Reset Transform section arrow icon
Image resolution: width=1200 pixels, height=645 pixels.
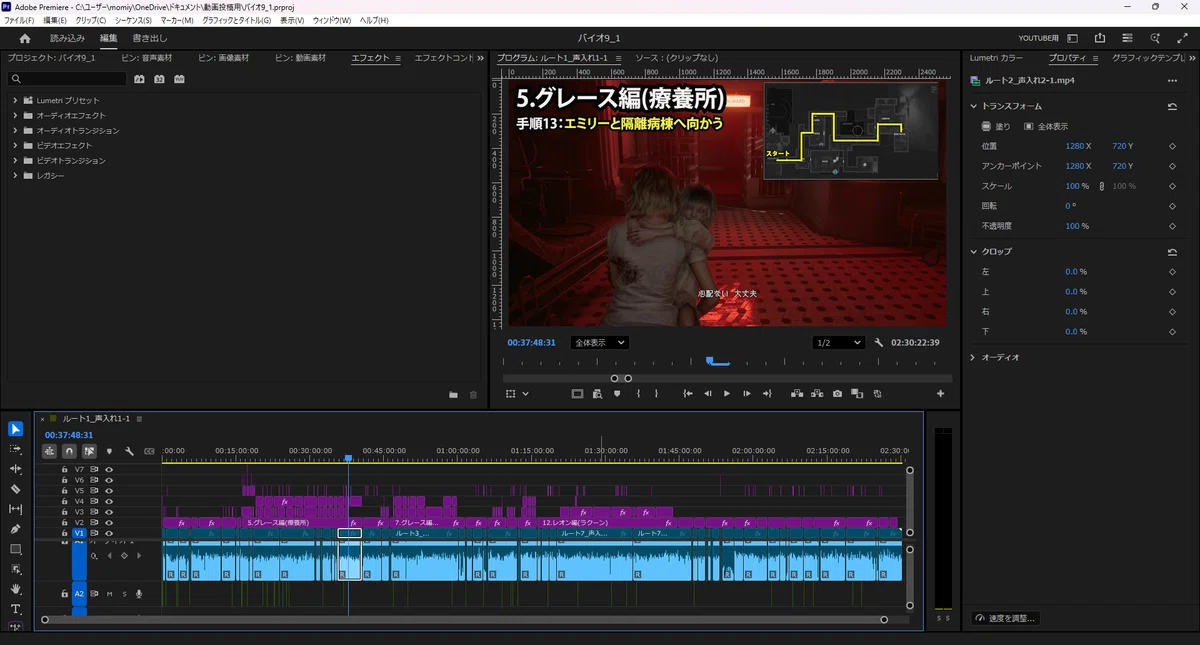1172,106
